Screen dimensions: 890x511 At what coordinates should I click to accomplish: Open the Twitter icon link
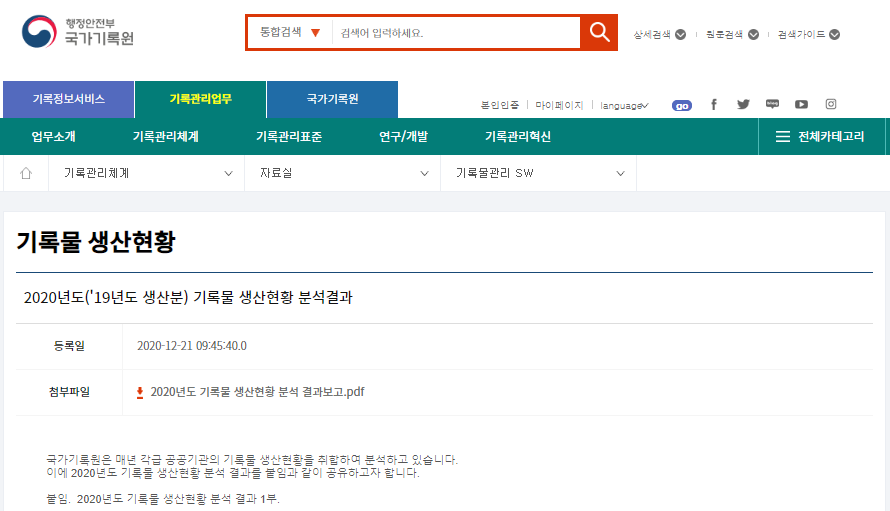pyautogui.click(x=743, y=104)
